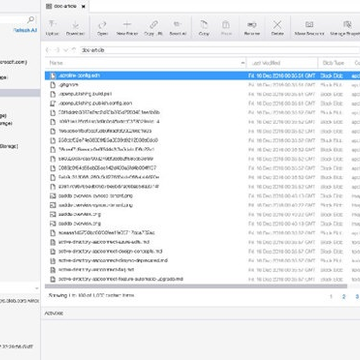Select active-directory-aadconnect-azure-adfs.md file
Viewport: 360px width, 360px height.
[x=104, y=242]
